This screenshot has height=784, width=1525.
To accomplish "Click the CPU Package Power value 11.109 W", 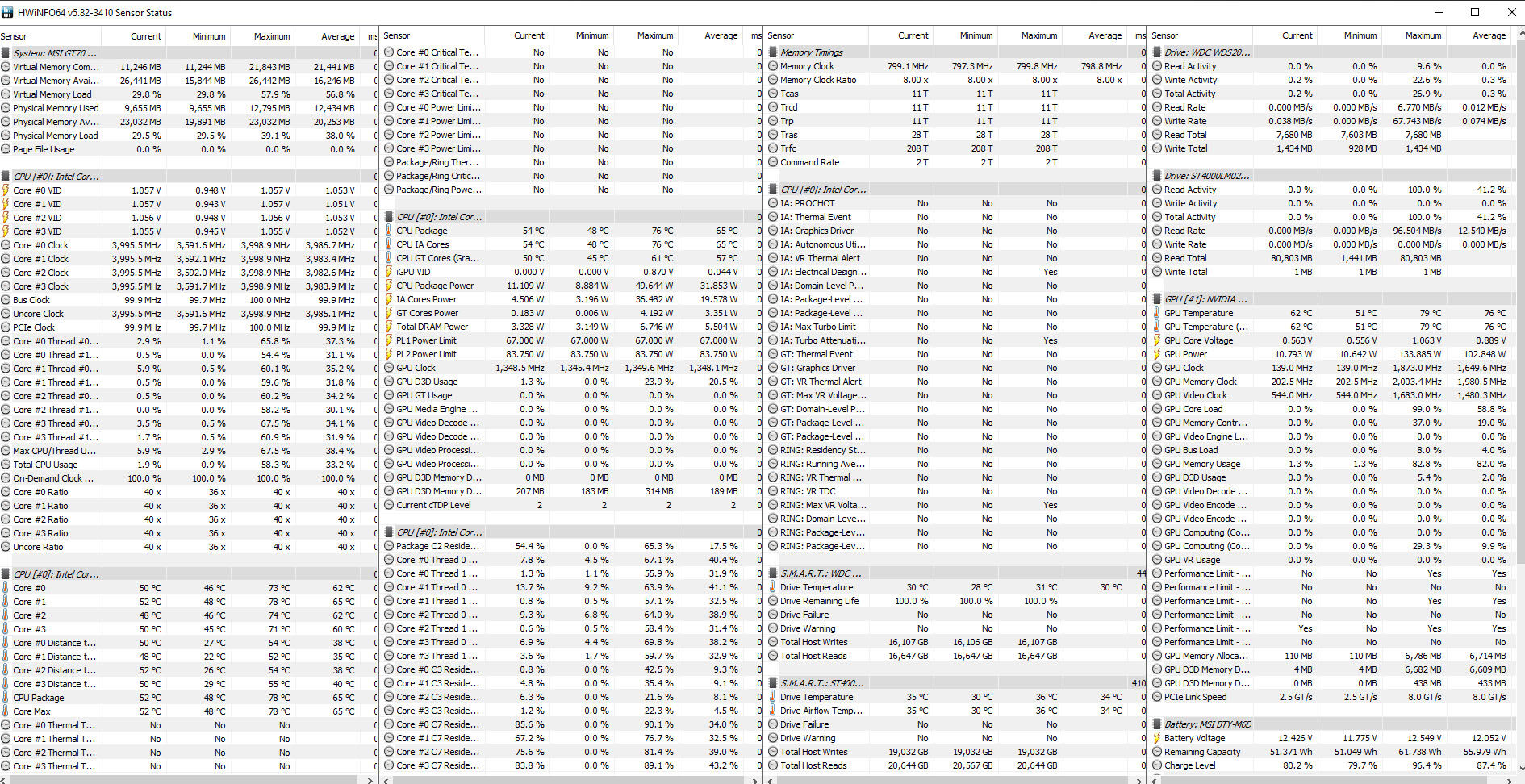I will click(x=525, y=286).
